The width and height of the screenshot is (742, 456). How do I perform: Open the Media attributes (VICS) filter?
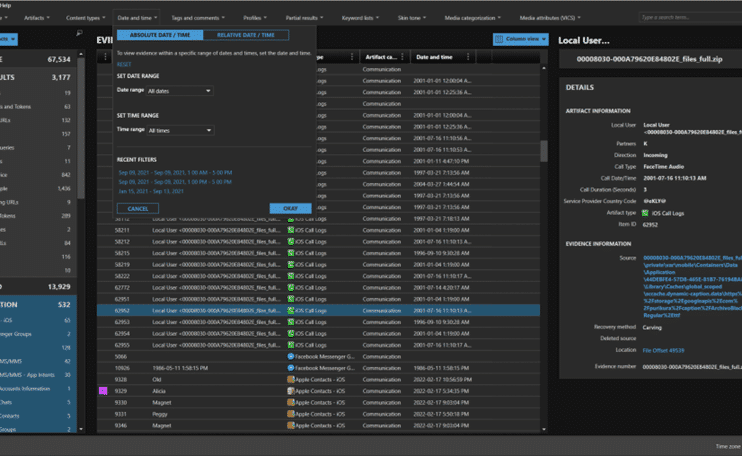pos(550,18)
